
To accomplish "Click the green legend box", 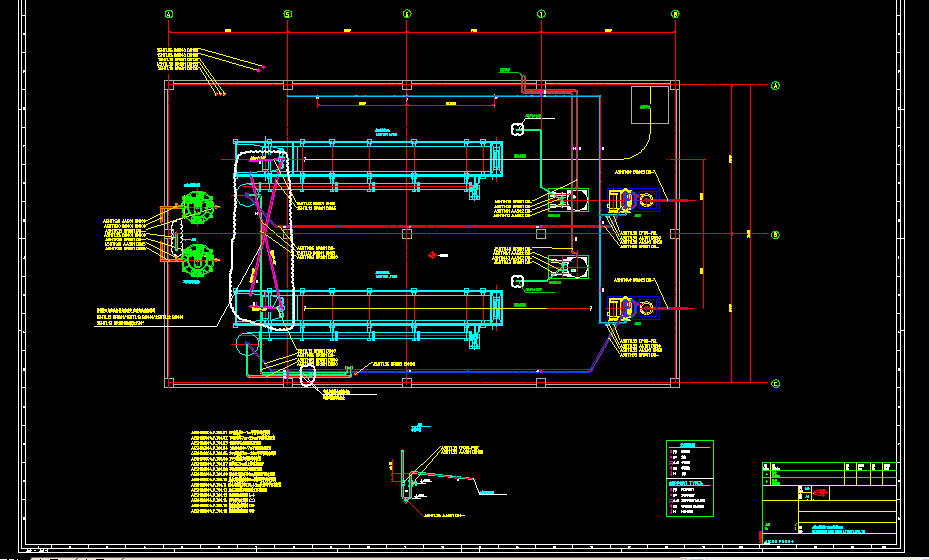I will (690, 470).
